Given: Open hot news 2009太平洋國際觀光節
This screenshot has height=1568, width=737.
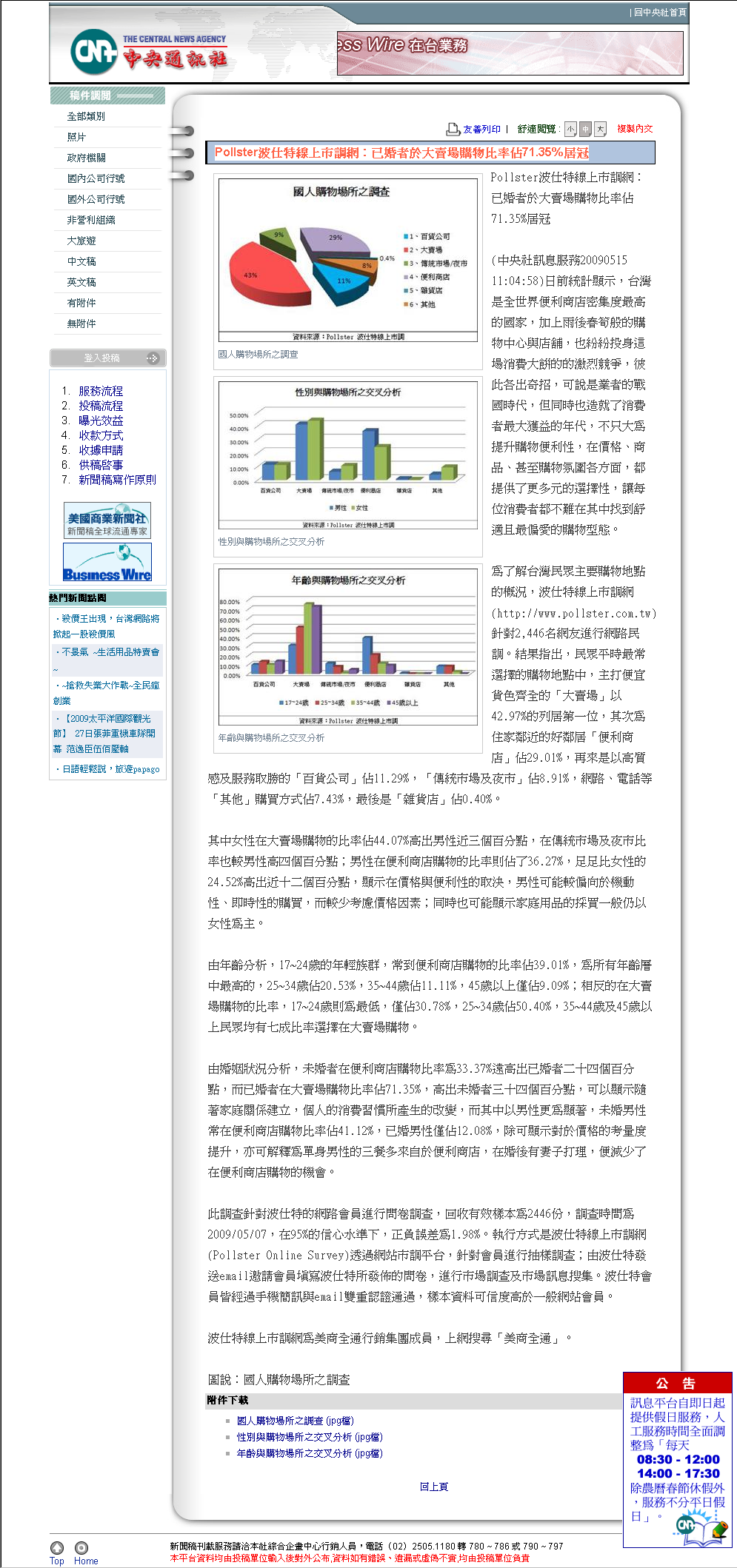Looking at the screenshot, I should (104, 734).
